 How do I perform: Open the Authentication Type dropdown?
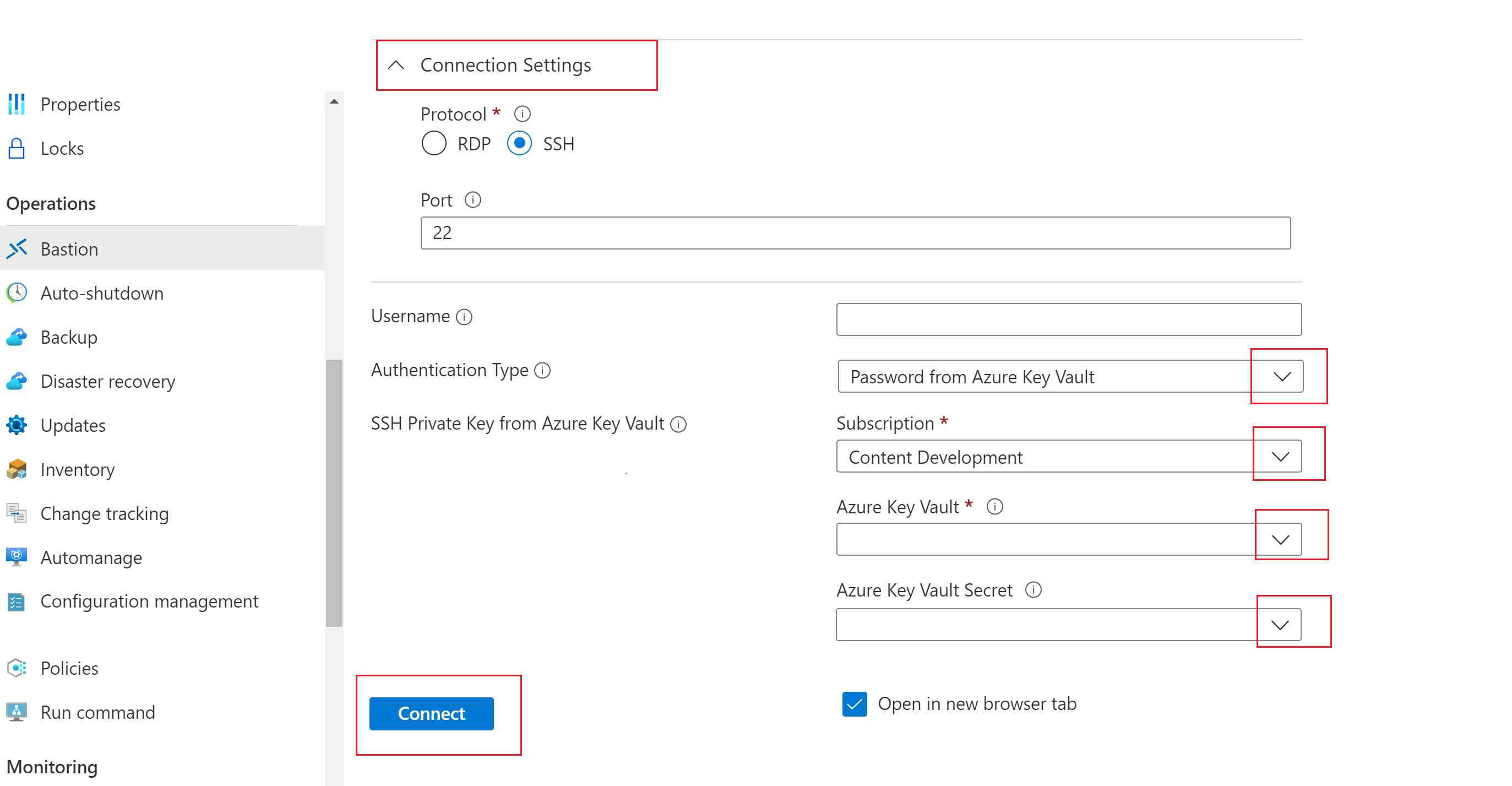click(1282, 376)
